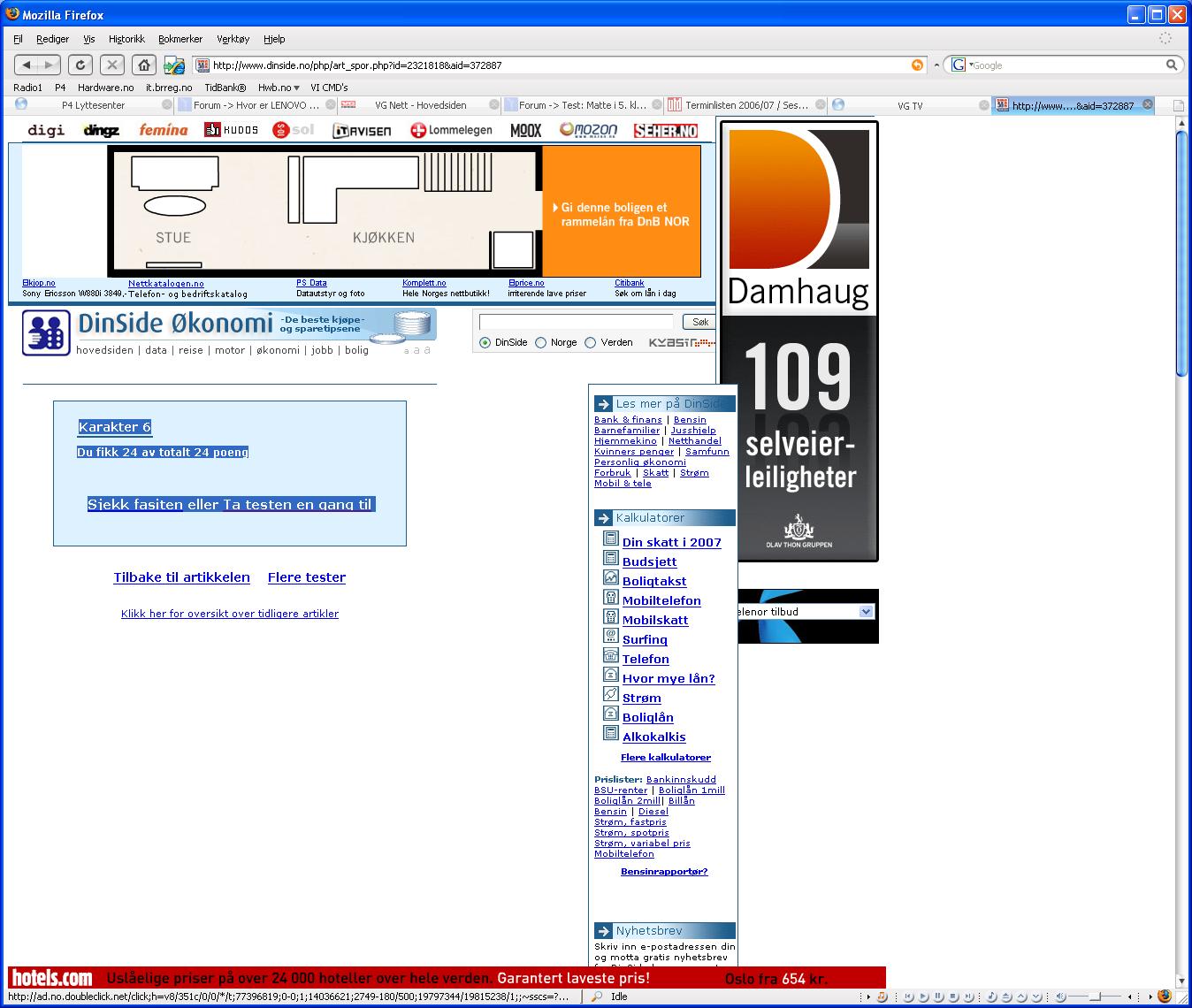Click the browser Back arrow button
This screenshot has height=1008, width=1192.
(27, 65)
